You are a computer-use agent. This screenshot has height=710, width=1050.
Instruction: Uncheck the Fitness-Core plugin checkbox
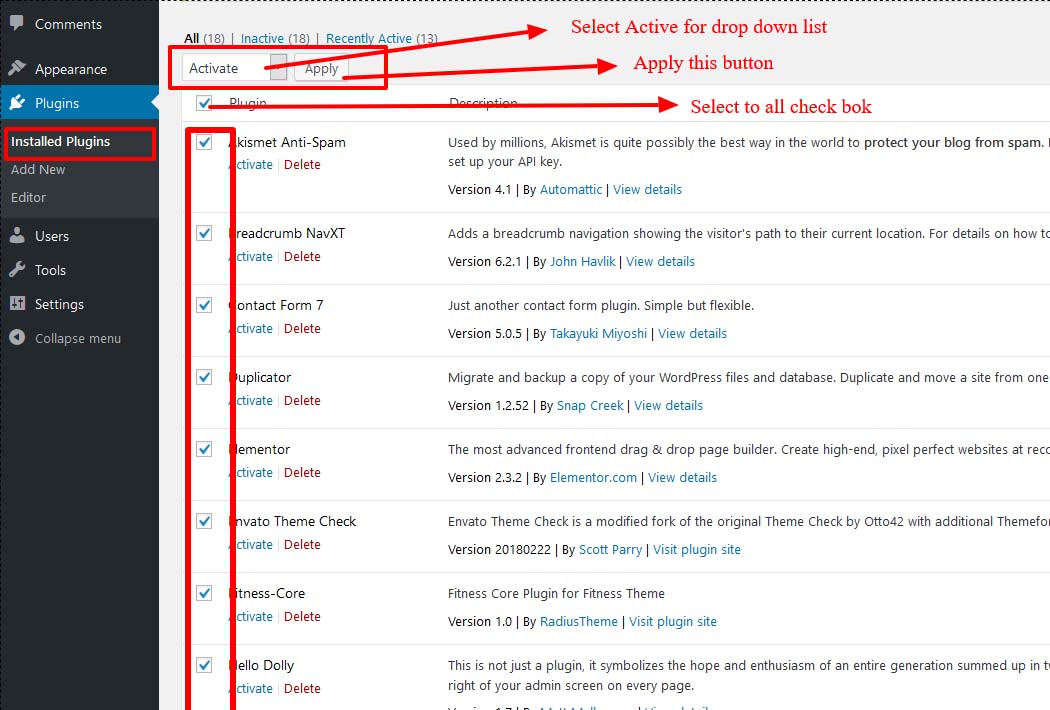point(204,593)
